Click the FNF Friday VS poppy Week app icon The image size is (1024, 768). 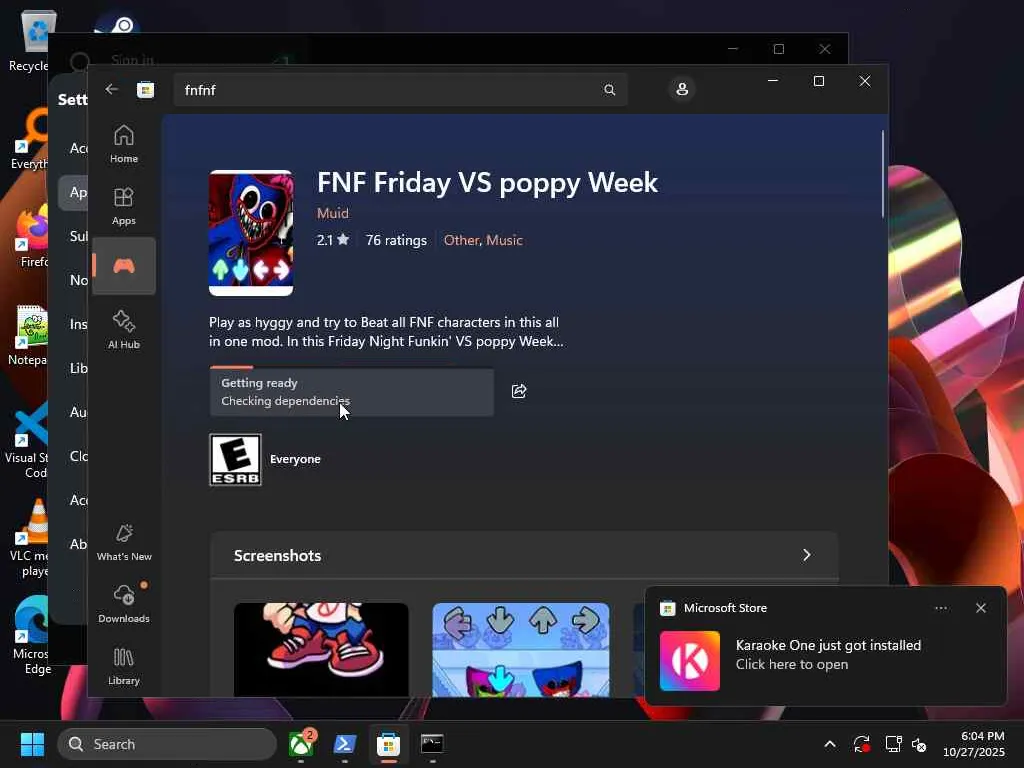[251, 233]
